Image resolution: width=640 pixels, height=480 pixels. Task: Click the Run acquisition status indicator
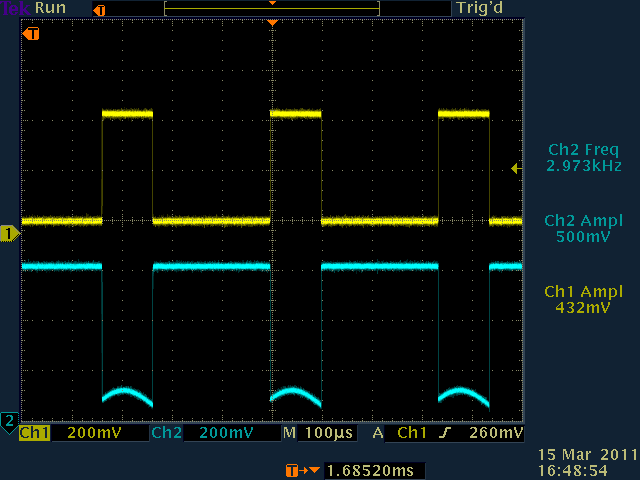click(49, 8)
